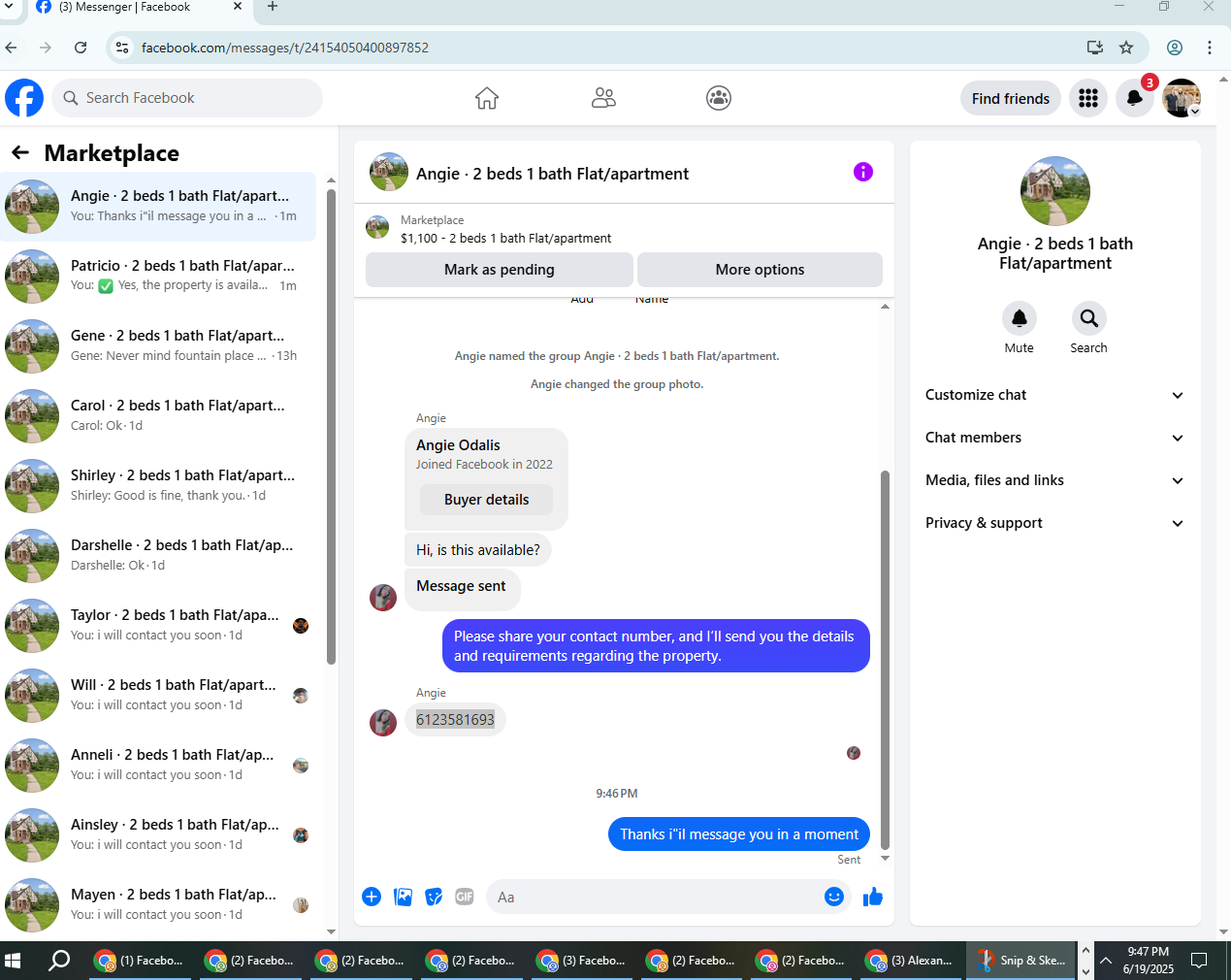Focus the Search Facebook field
The width and height of the screenshot is (1231, 980).
tap(187, 98)
